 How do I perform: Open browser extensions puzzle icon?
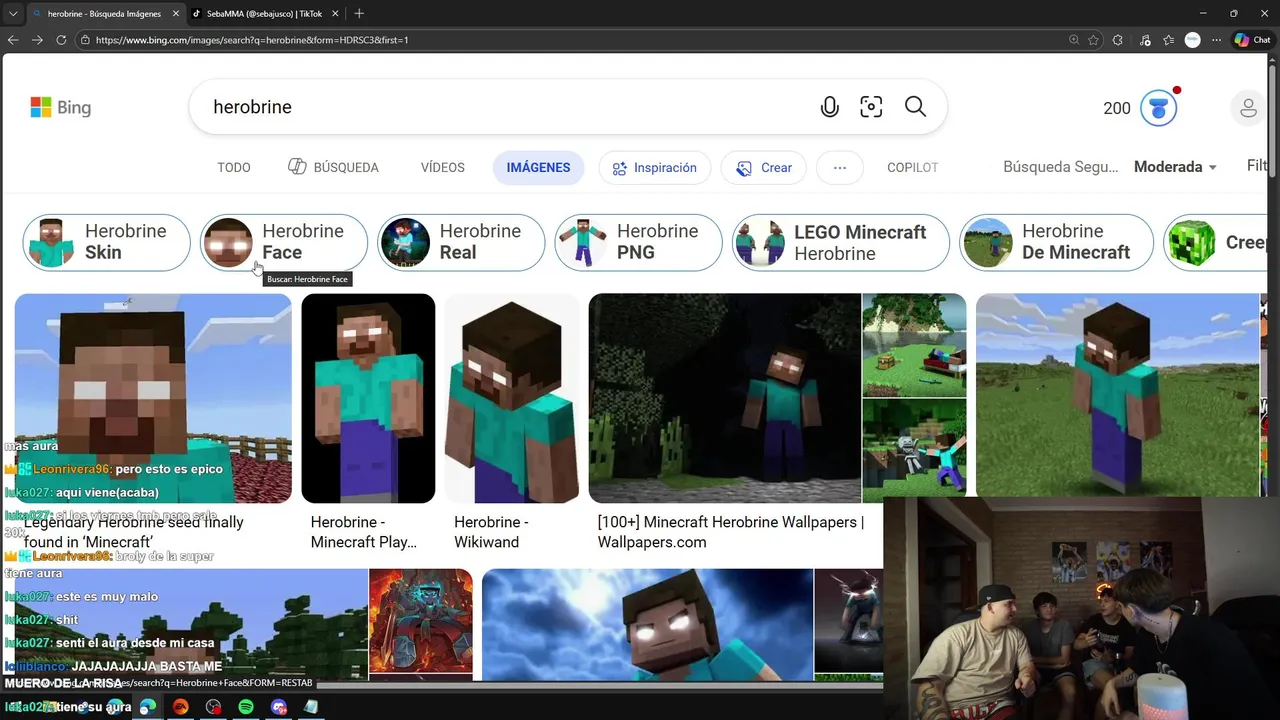(x=1118, y=40)
